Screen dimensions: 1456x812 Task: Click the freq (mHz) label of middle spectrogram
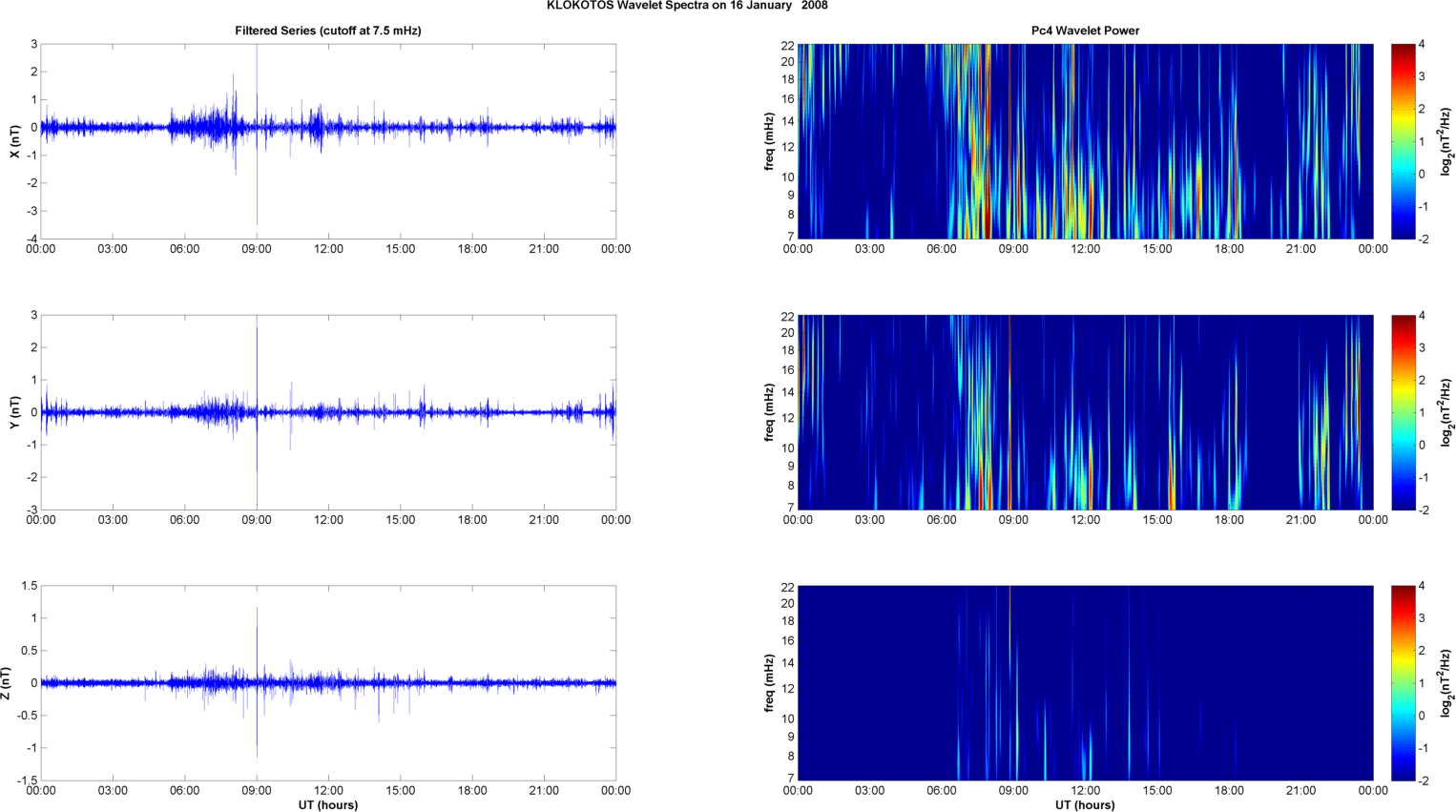coord(769,412)
